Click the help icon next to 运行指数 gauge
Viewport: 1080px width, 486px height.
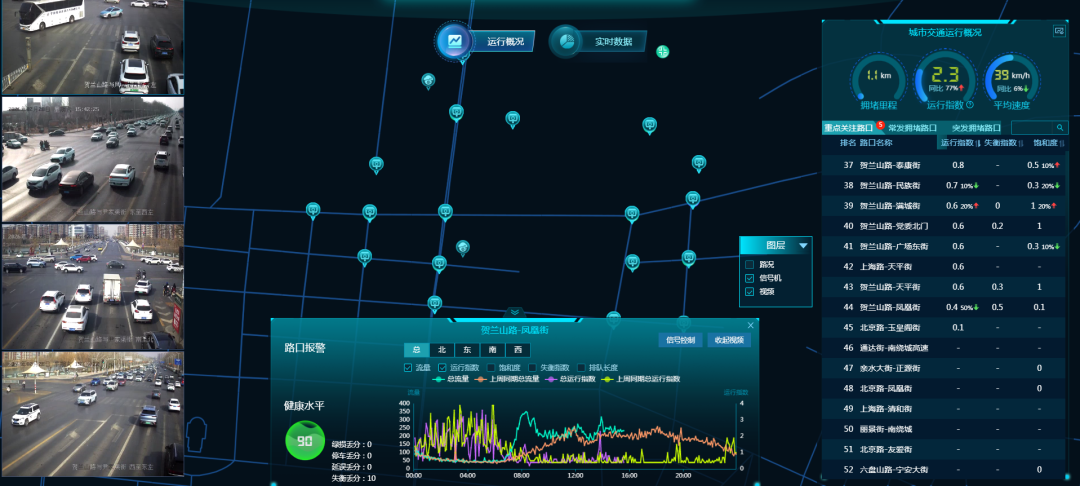(970, 104)
